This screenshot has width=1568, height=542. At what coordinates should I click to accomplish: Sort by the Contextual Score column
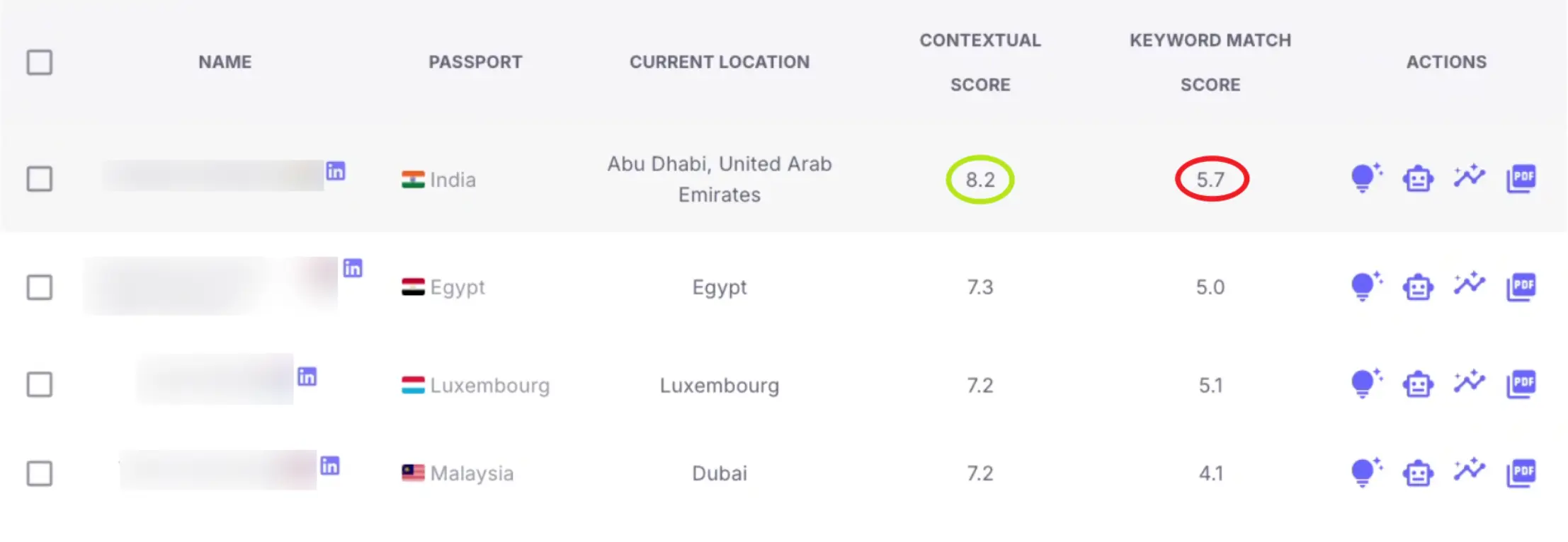[x=980, y=62]
